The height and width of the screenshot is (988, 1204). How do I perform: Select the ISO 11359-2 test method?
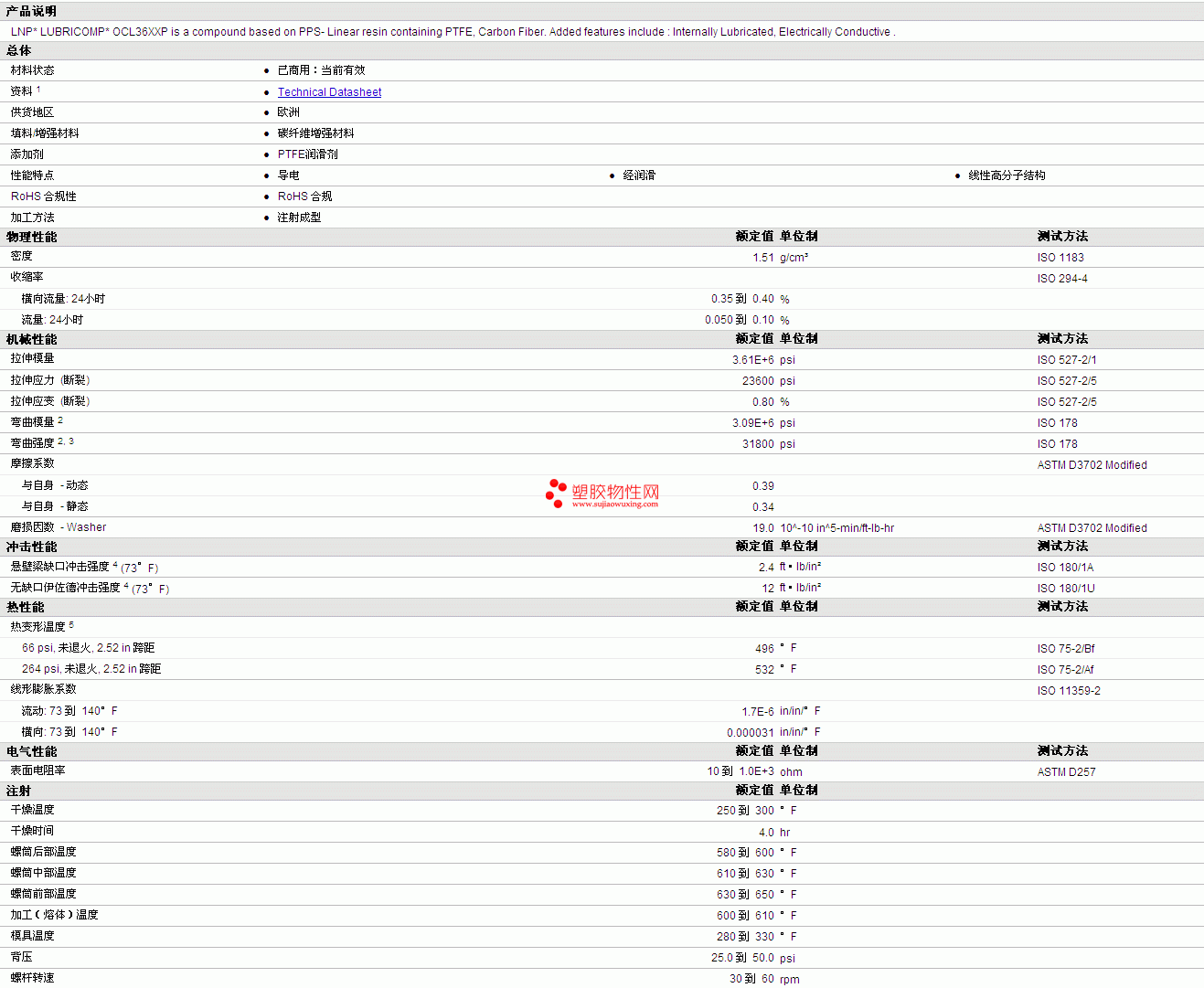pos(1069,691)
